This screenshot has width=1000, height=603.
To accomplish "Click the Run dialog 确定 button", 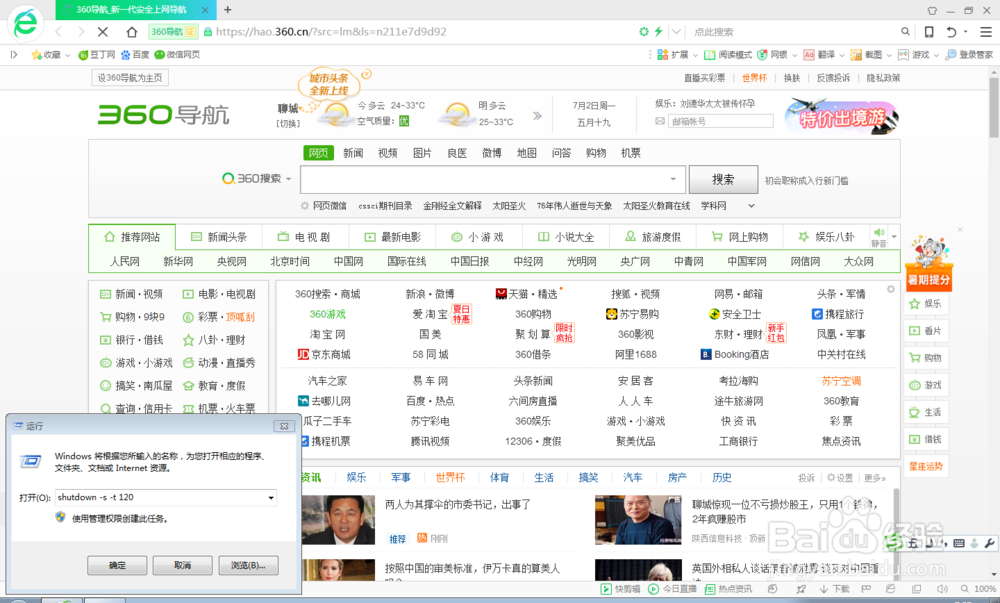I will click(x=117, y=565).
